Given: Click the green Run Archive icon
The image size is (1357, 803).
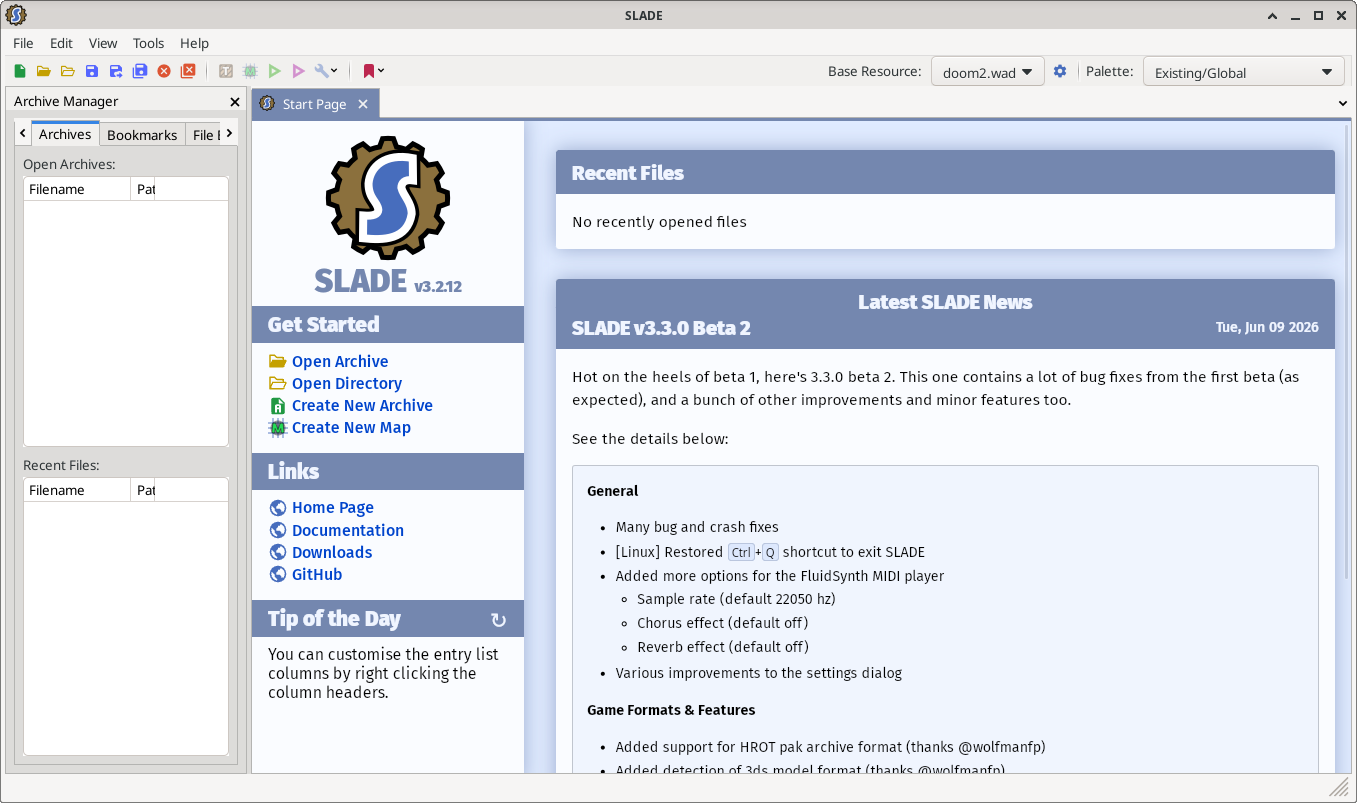Looking at the screenshot, I should [274, 71].
